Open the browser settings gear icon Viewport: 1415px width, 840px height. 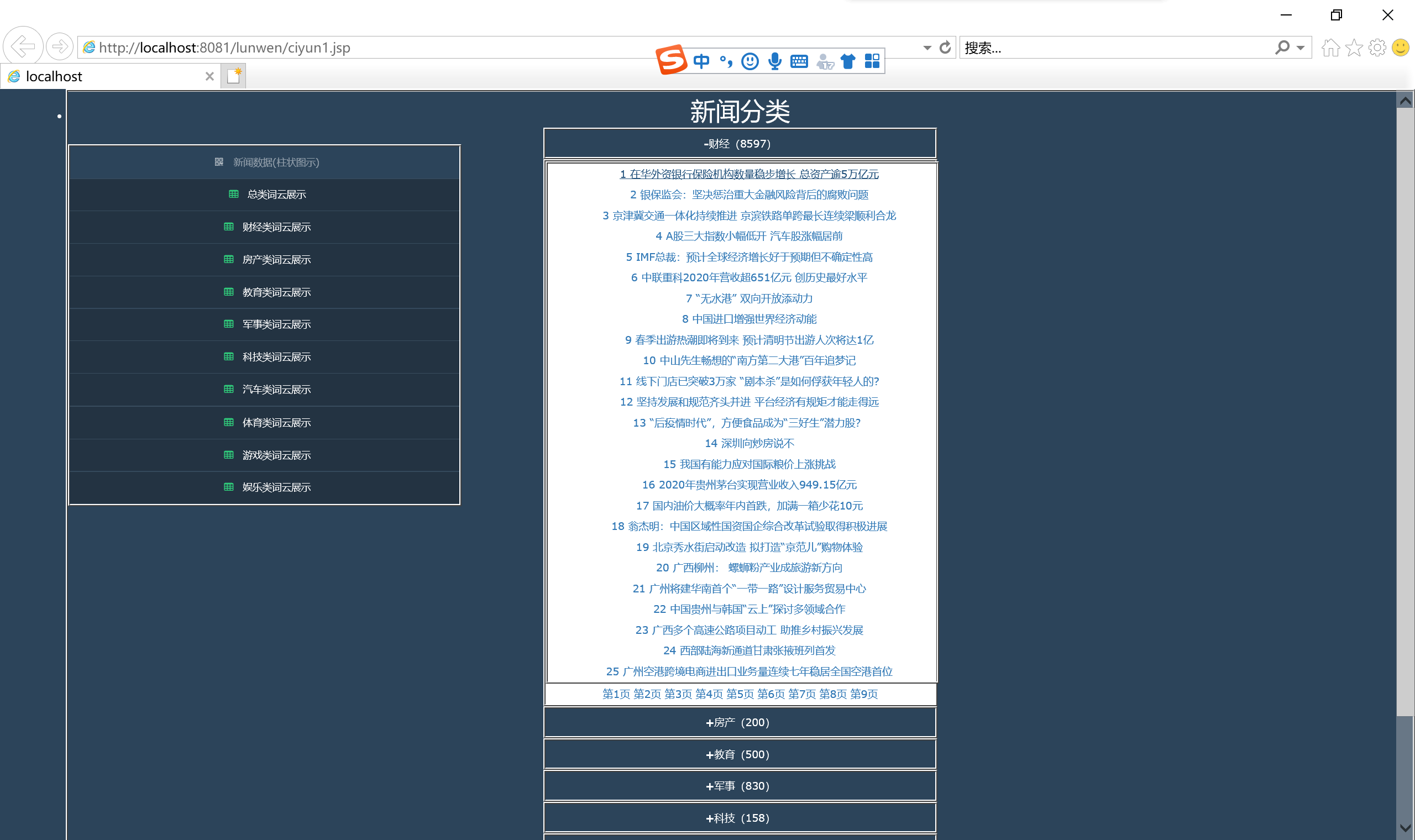[x=1377, y=48]
